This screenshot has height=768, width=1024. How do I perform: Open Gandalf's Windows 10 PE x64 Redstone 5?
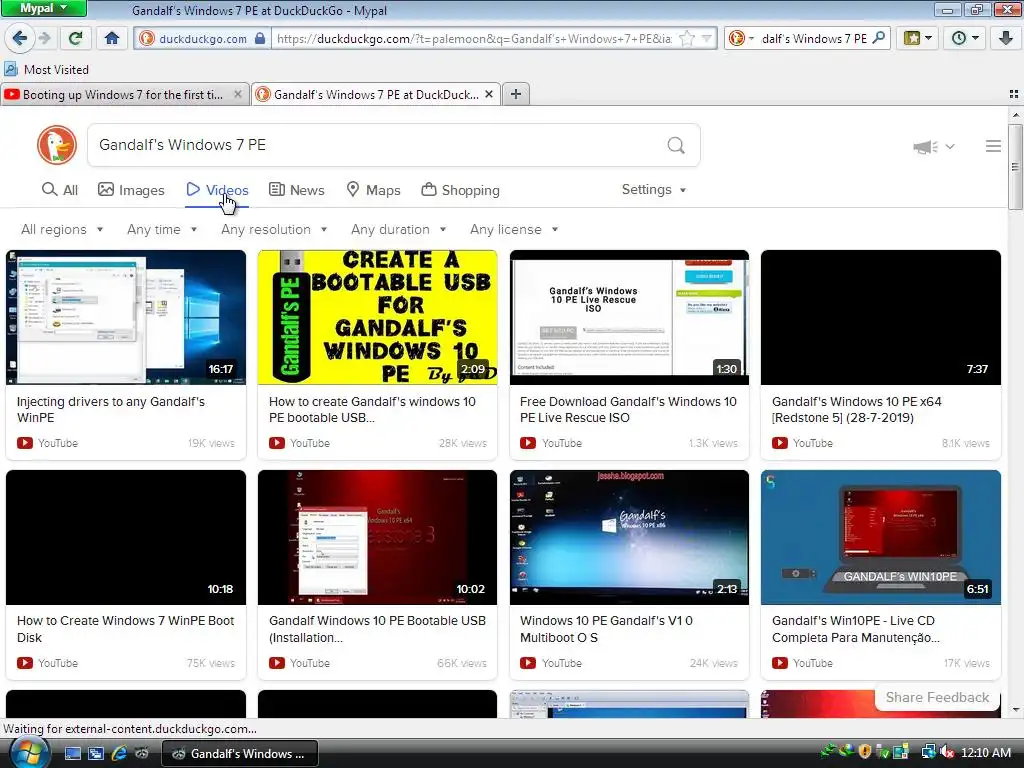tap(856, 409)
